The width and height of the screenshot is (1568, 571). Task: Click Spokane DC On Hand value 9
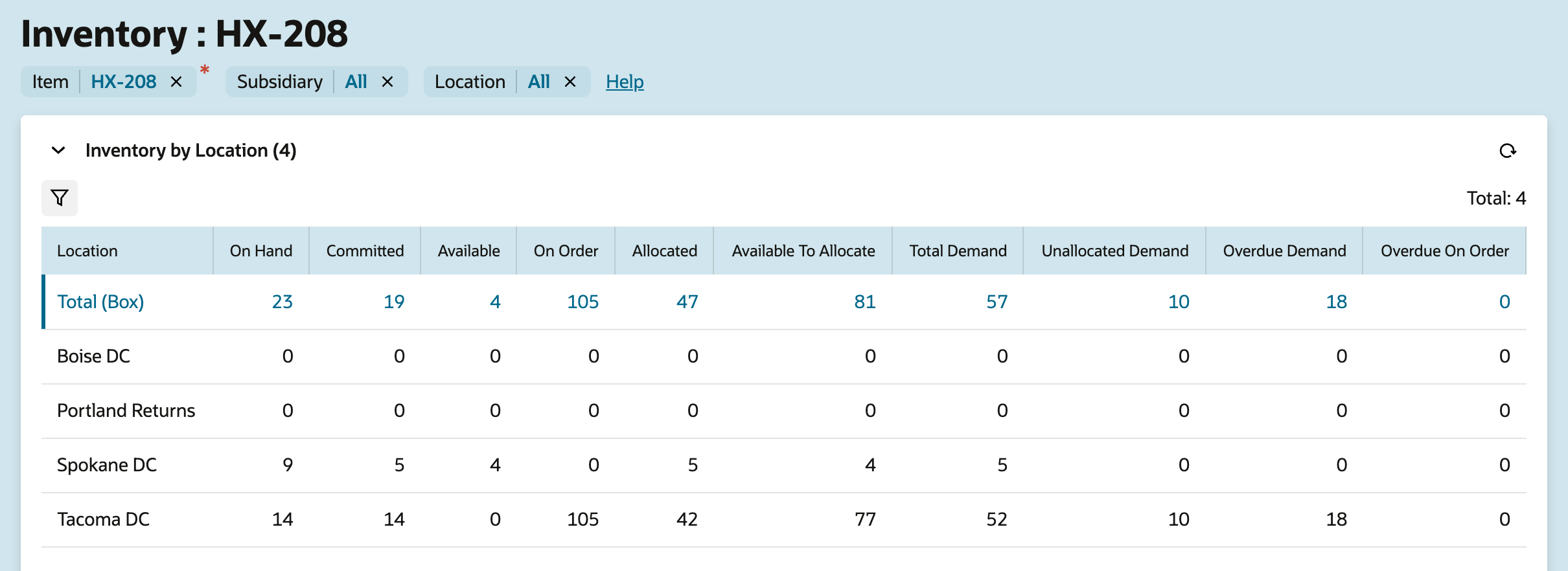click(288, 465)
